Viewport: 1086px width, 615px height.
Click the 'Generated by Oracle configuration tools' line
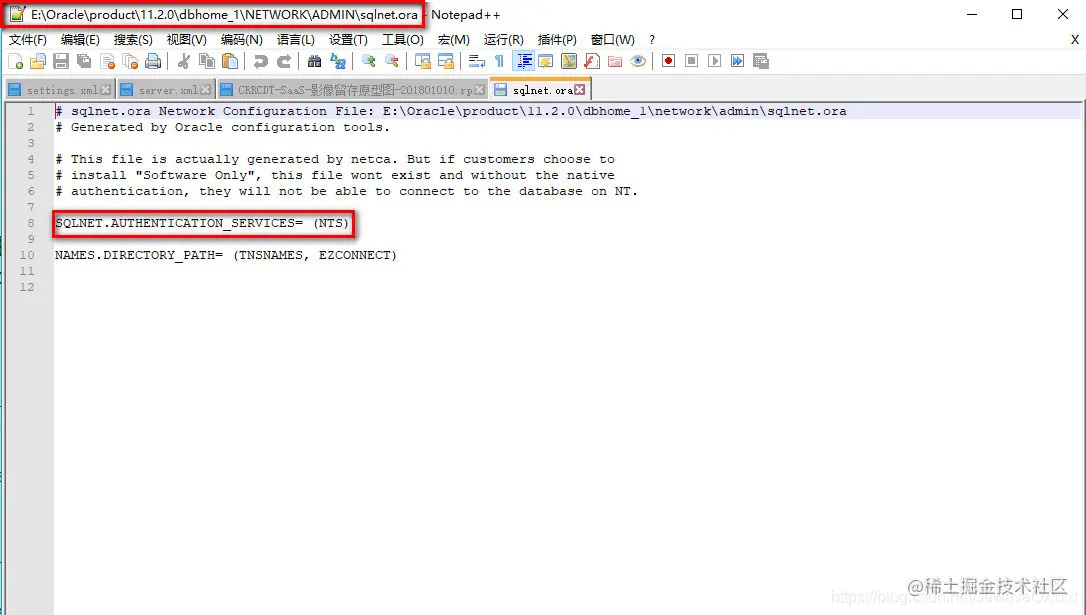[x=222, y=127]
